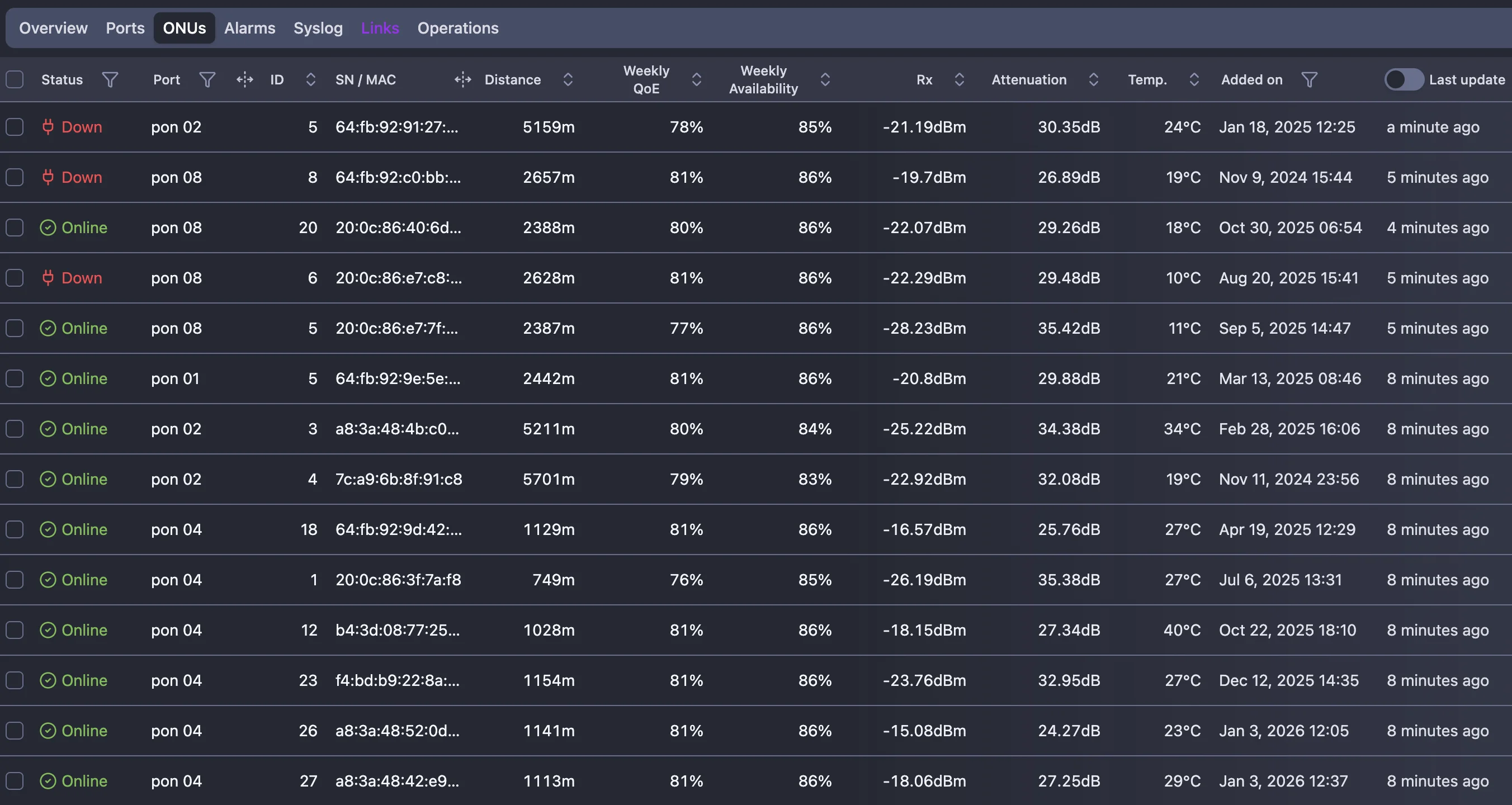This screenshot has width=1512, height=805.
Task: Select the checkbox for ONU ID 20 row
Action: (x=15, y=228)
